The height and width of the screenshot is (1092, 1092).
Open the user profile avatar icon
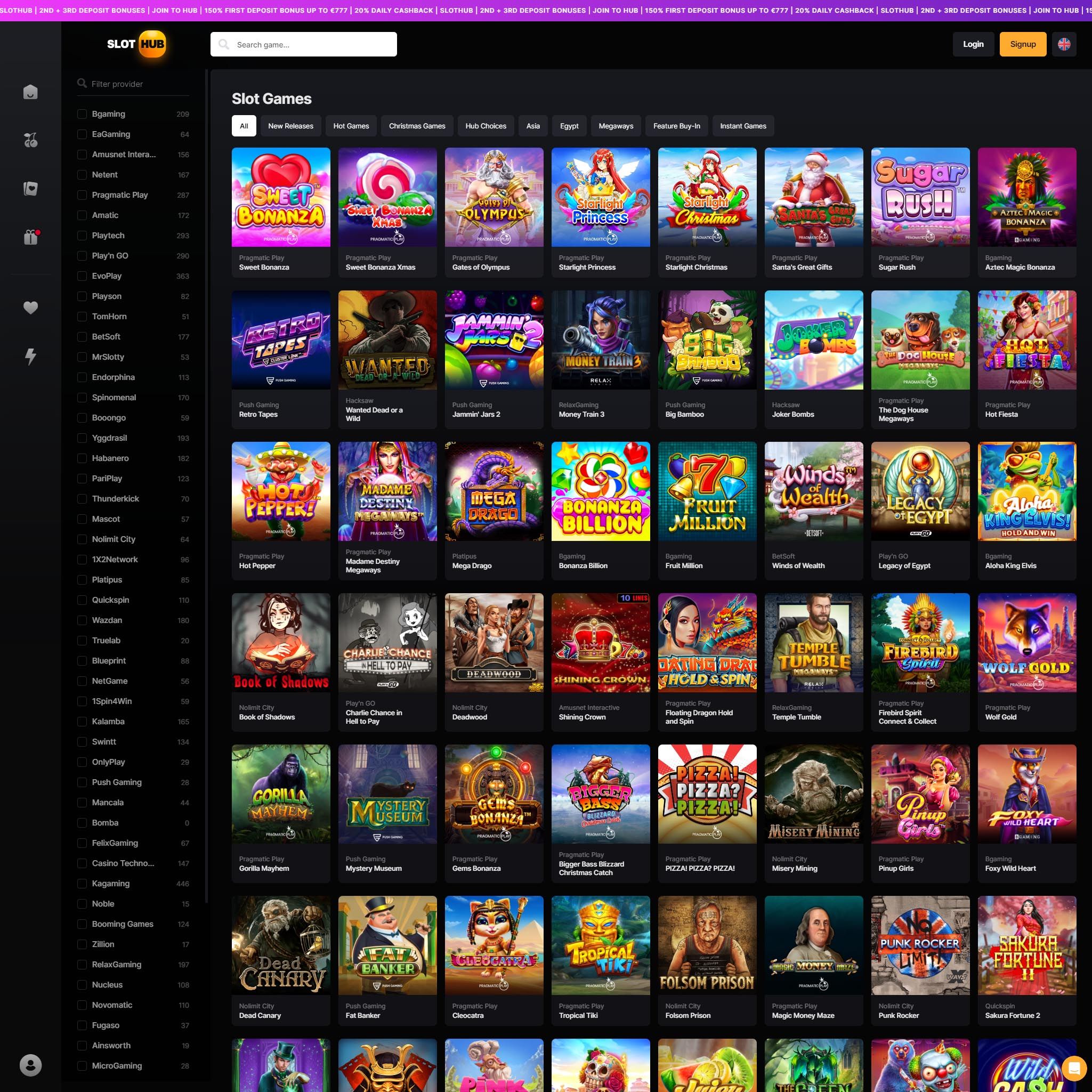[x=30, y=1065]
